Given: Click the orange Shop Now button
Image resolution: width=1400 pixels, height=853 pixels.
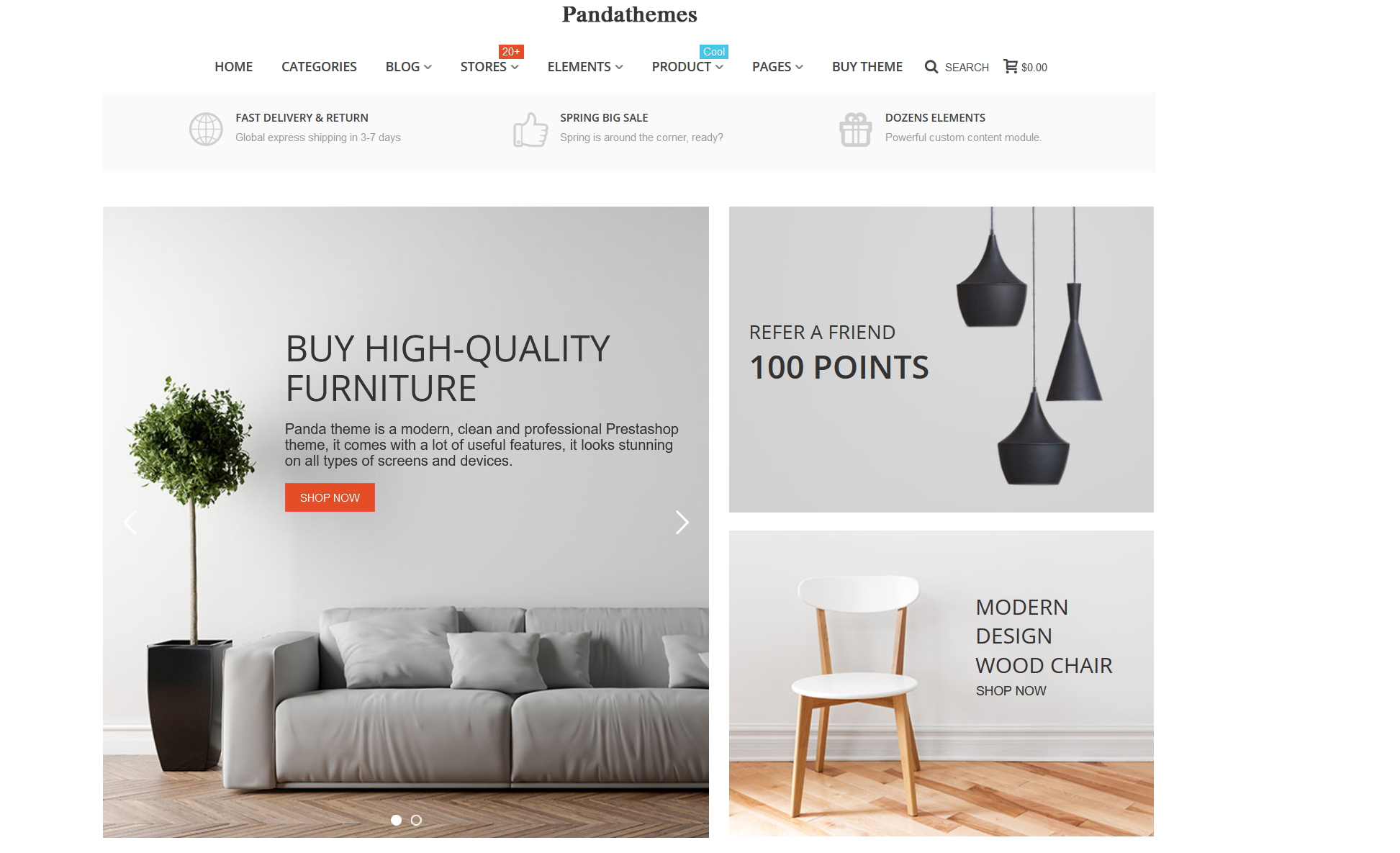Looking at the screenshot, I should tap(330, 497).
